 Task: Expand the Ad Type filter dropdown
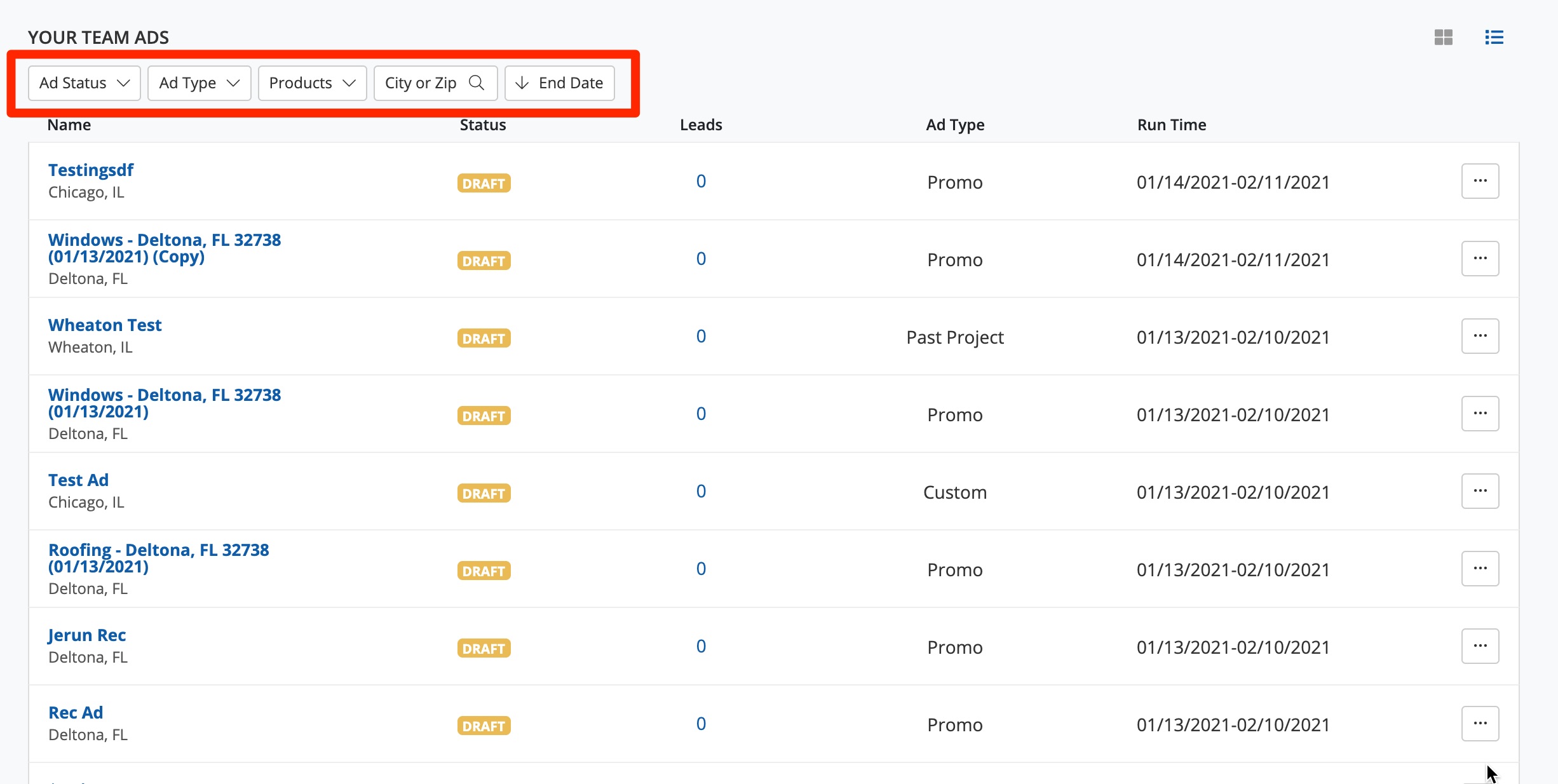pos(199,83)
